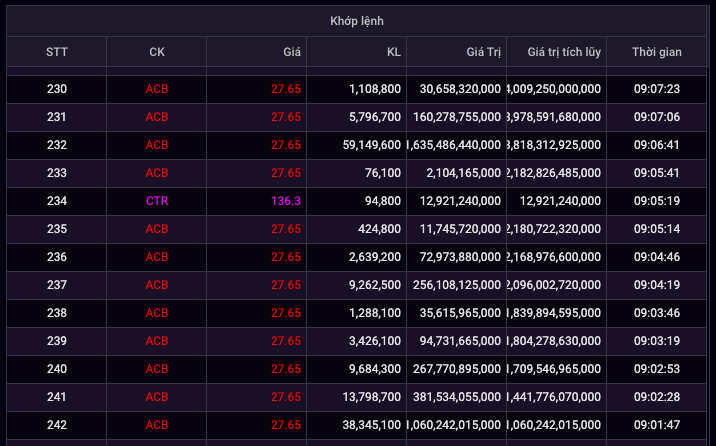Click the Giá column header
Image resolution: width=716 pixels, height=446 pixels.
coord(291,52)
